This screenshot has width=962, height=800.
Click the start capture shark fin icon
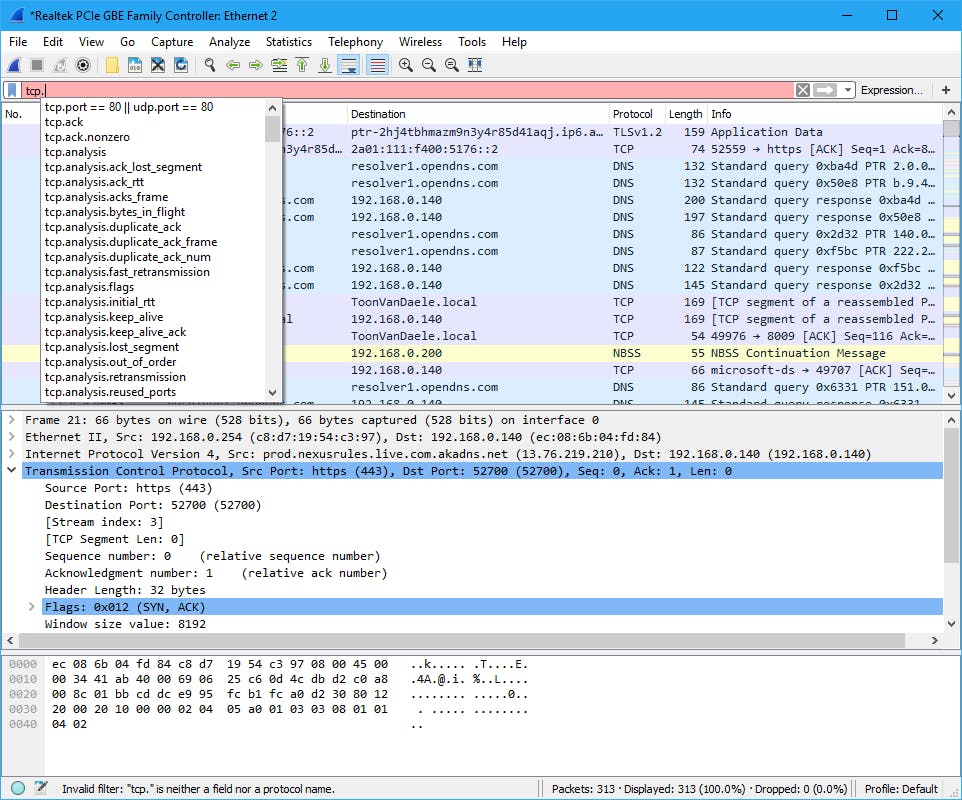(x=14, y=65)
